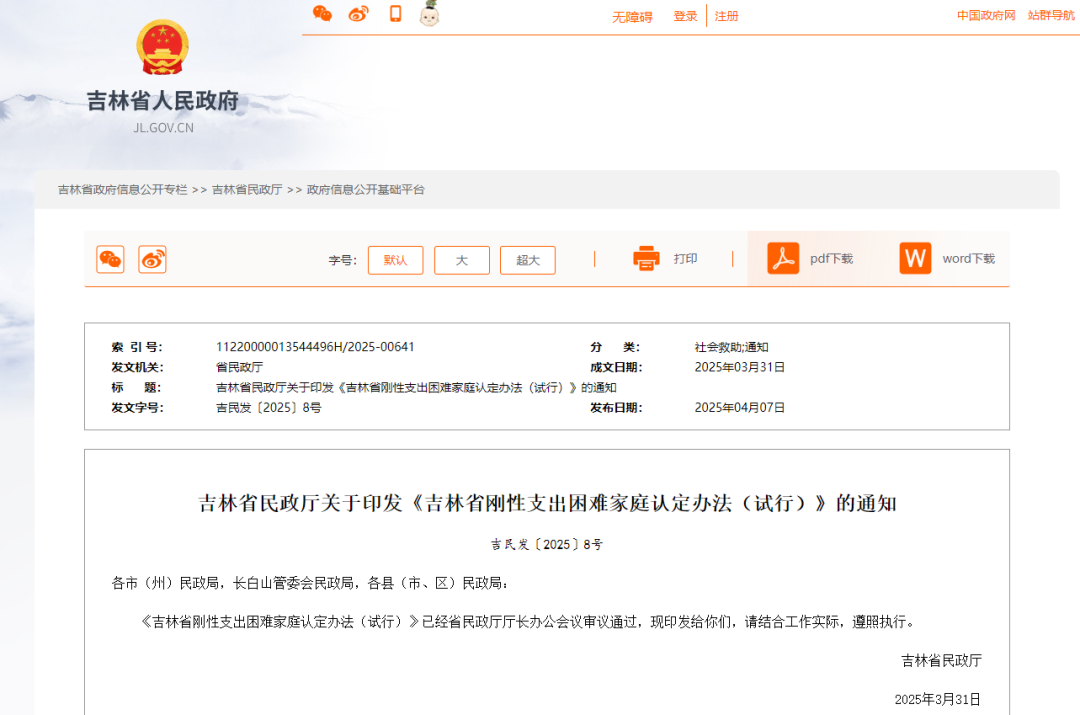Open the 站群导航 site navigation menu

1051,15
